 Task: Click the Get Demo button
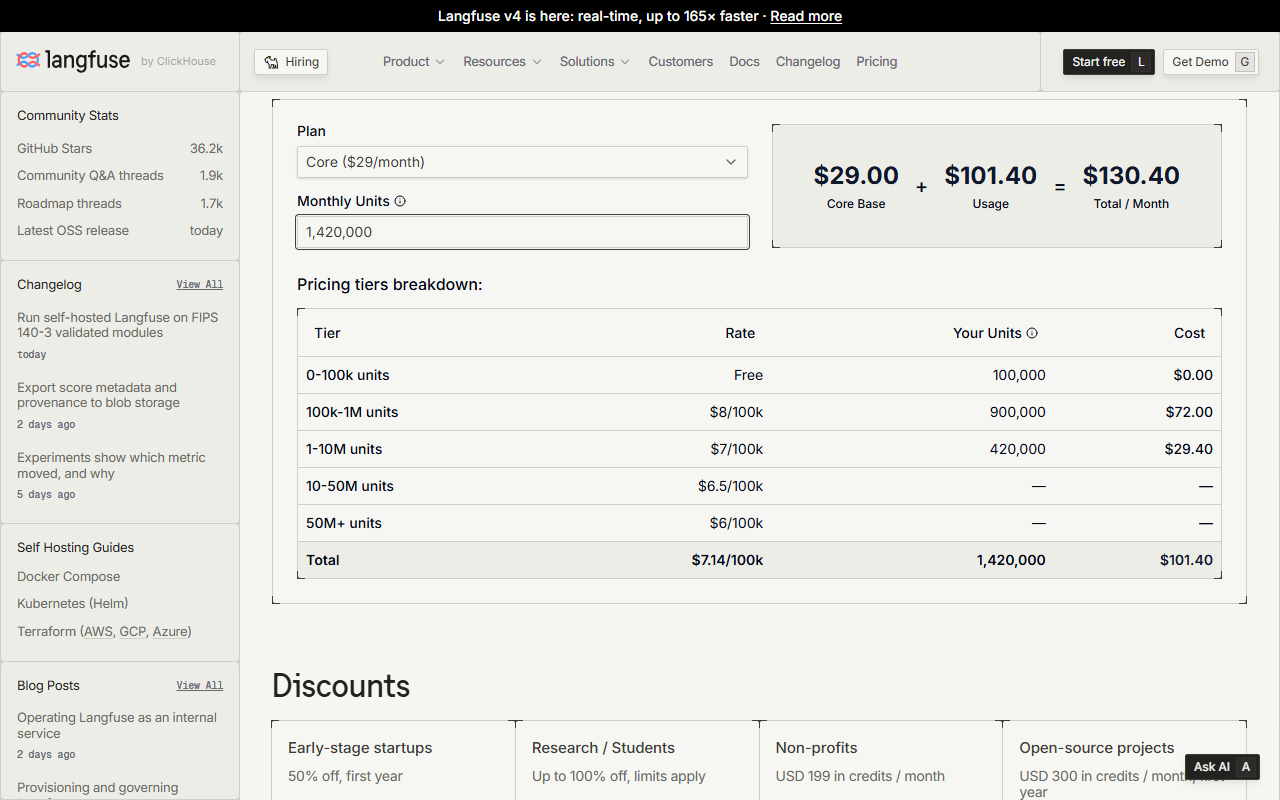tap(1211, 62)
